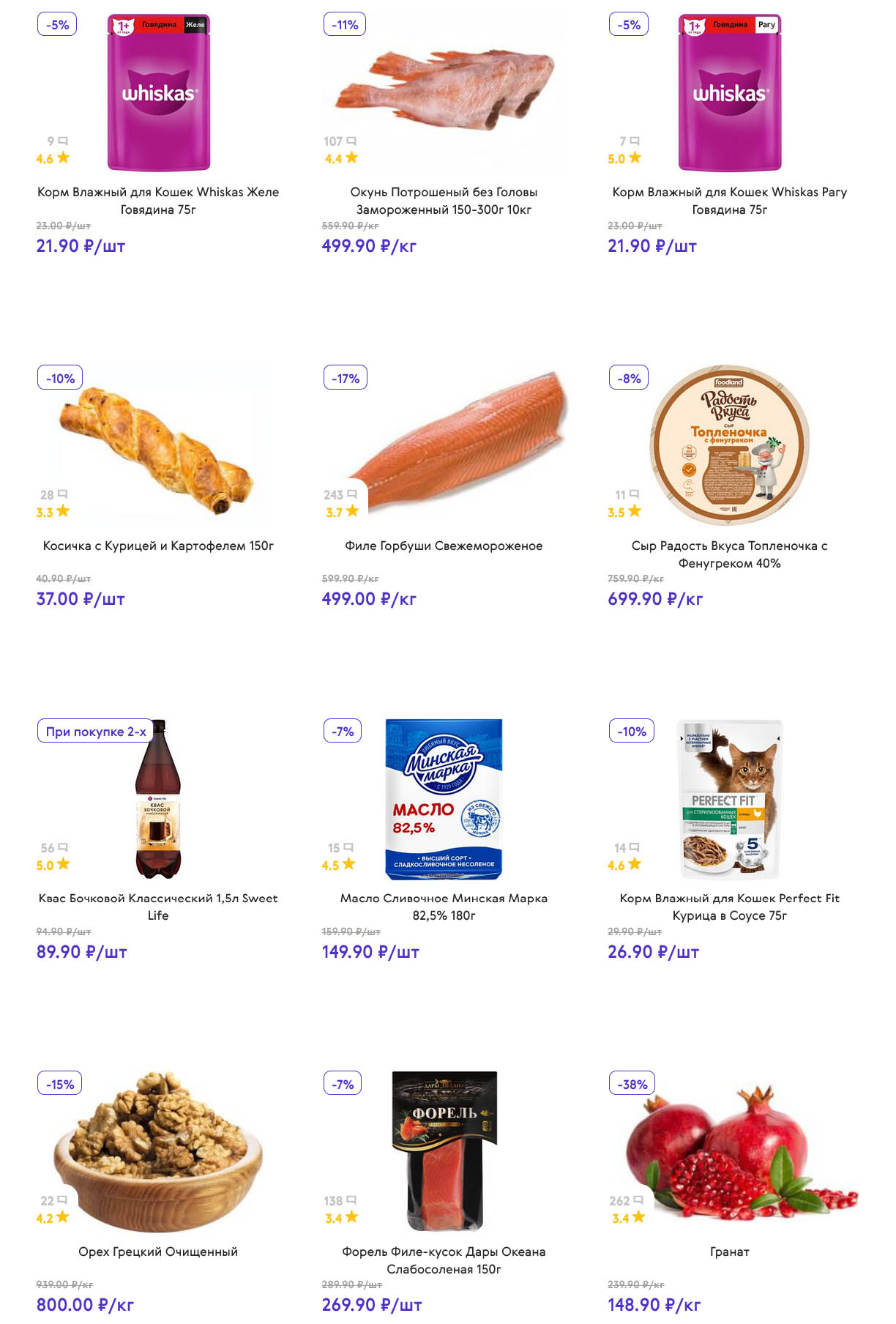The image size is (896, 1324).
Task: Click the review comment icon for Гранат
Action: (638, 1200)
